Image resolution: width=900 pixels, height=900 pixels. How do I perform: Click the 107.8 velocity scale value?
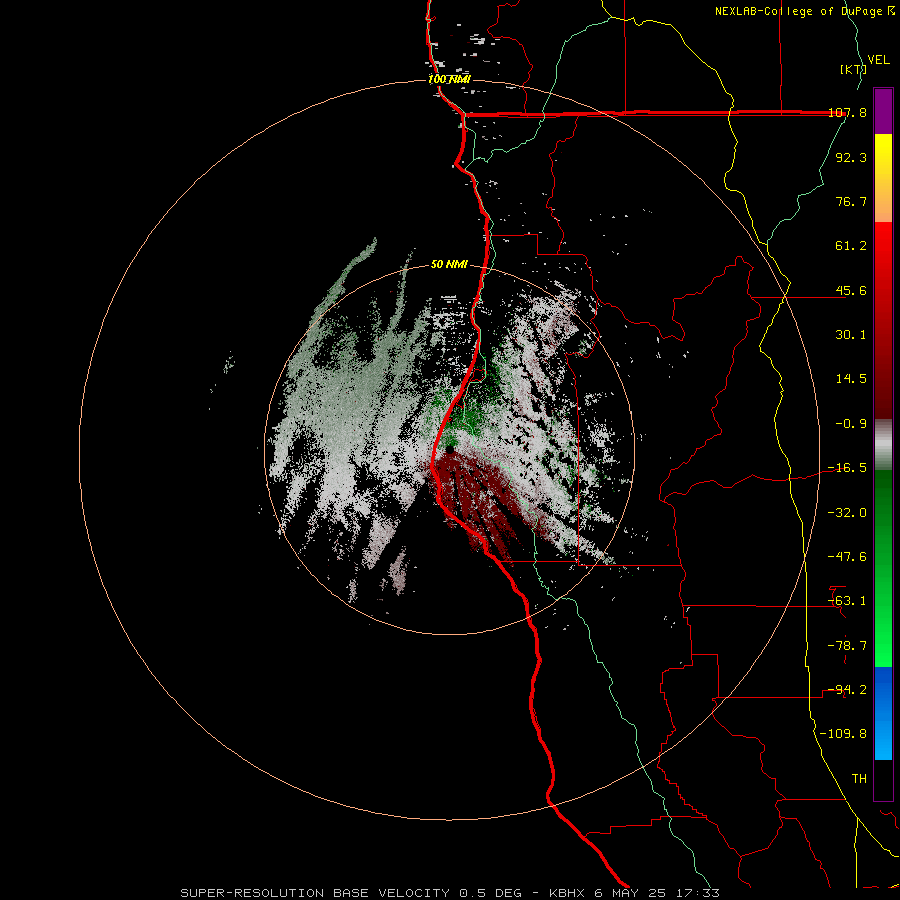pos(848,112)
